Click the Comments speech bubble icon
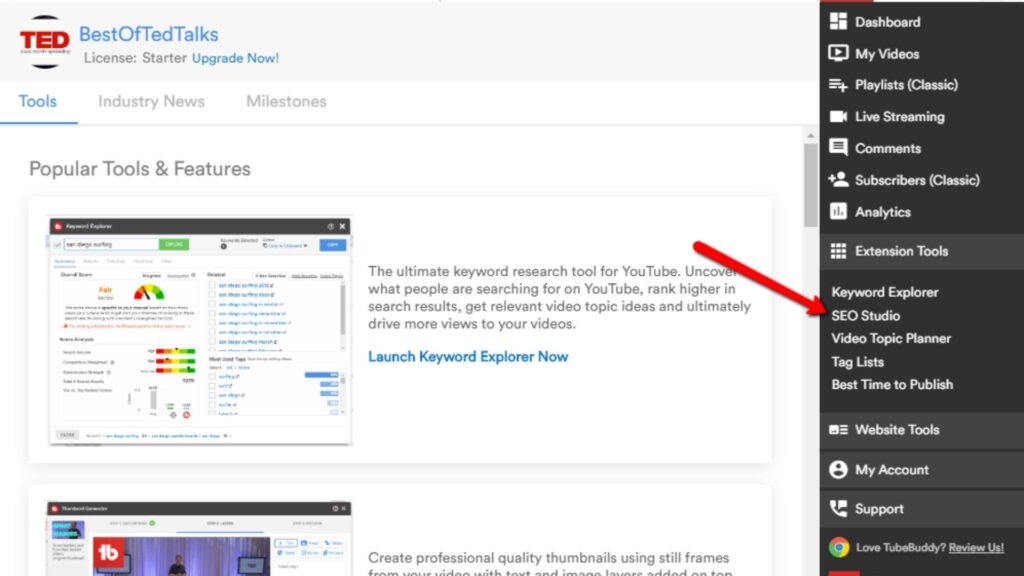This screenshot has height=576, width=1024. click(x=838, y=148)
